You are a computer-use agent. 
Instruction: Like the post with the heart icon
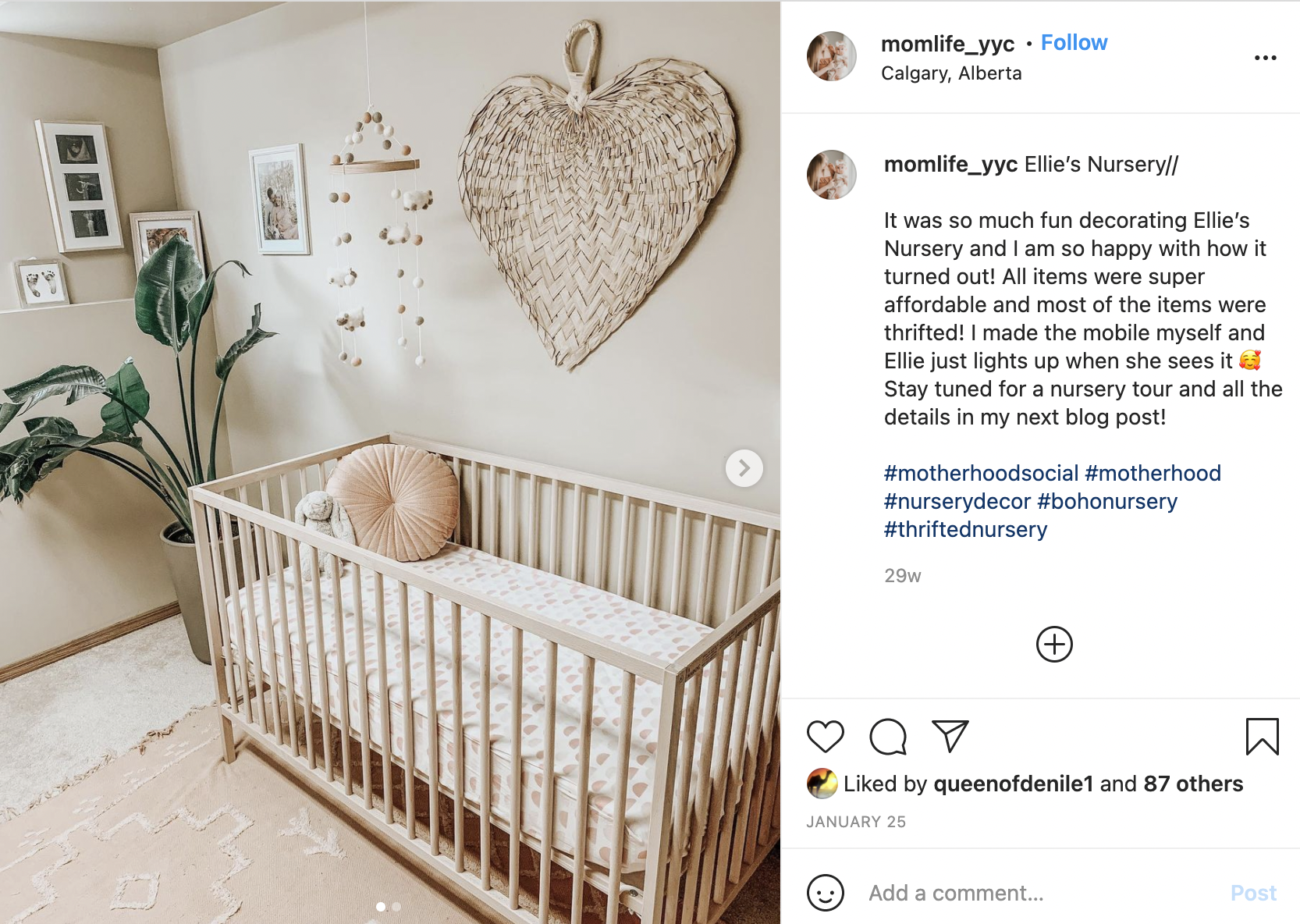coord(825,737)
